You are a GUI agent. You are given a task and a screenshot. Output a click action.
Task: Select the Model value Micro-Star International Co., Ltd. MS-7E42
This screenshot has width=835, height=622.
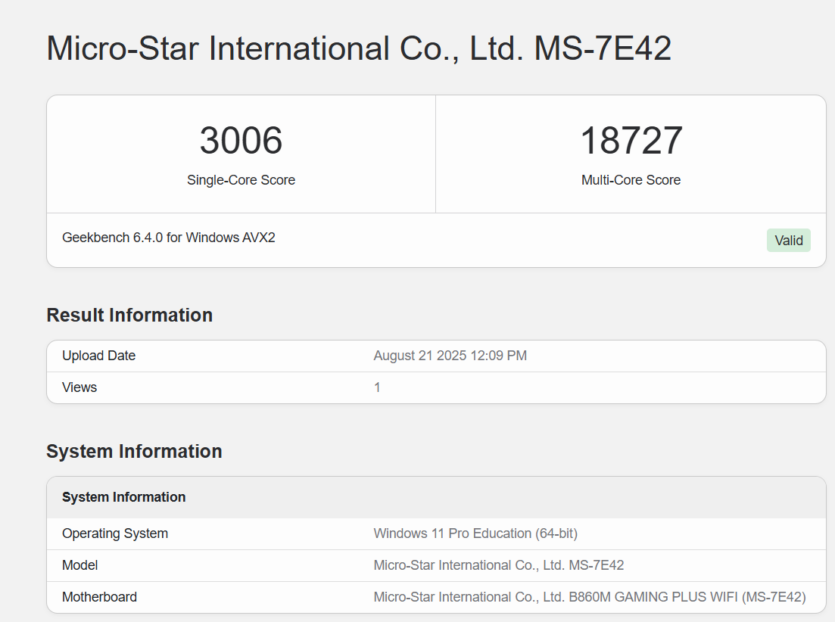pos(498,565)
